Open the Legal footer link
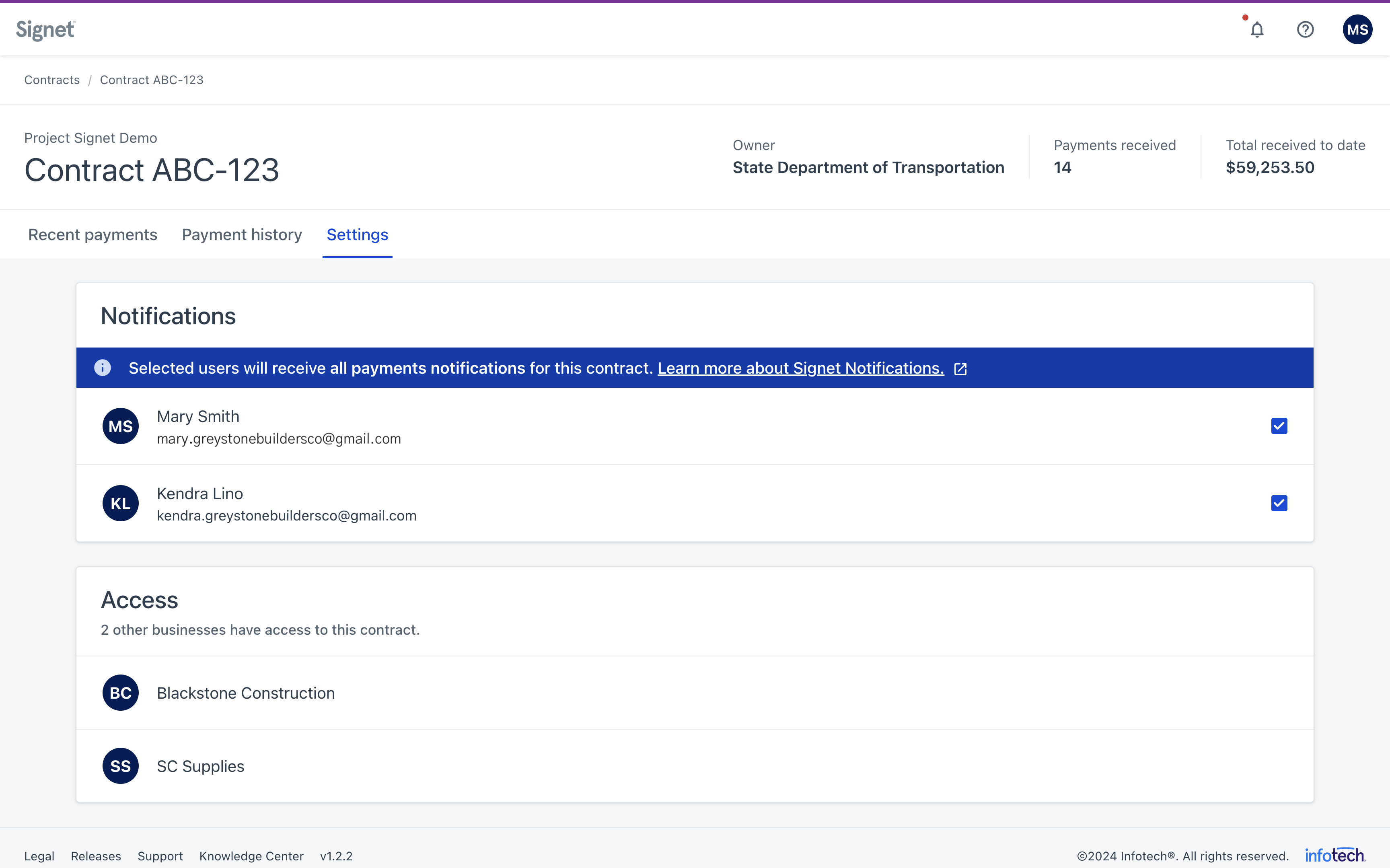 [x=39, y=856]
